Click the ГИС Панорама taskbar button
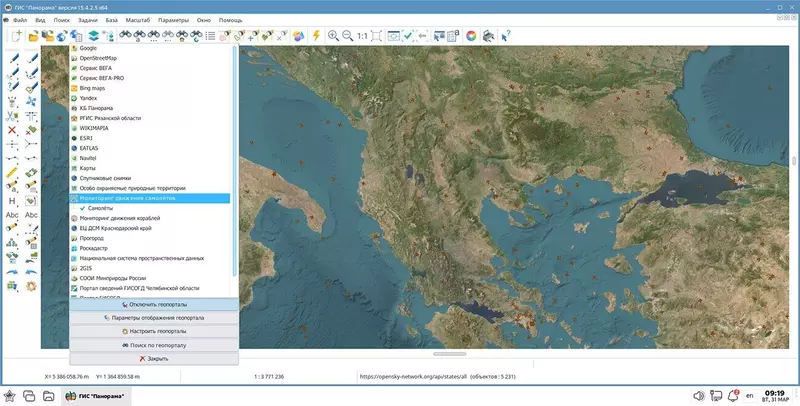Image resolution: width=800 pixels, height=406 pixels. coord(97,397)
